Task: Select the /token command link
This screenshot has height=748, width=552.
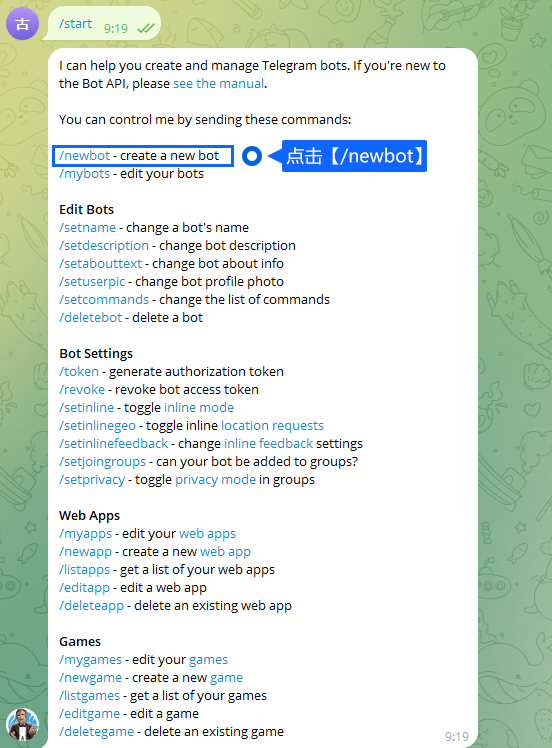Action: (79, 372)
